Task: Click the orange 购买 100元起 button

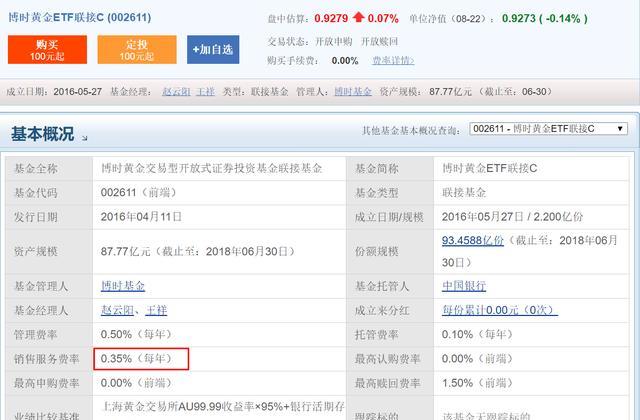Action: [47, 49]
